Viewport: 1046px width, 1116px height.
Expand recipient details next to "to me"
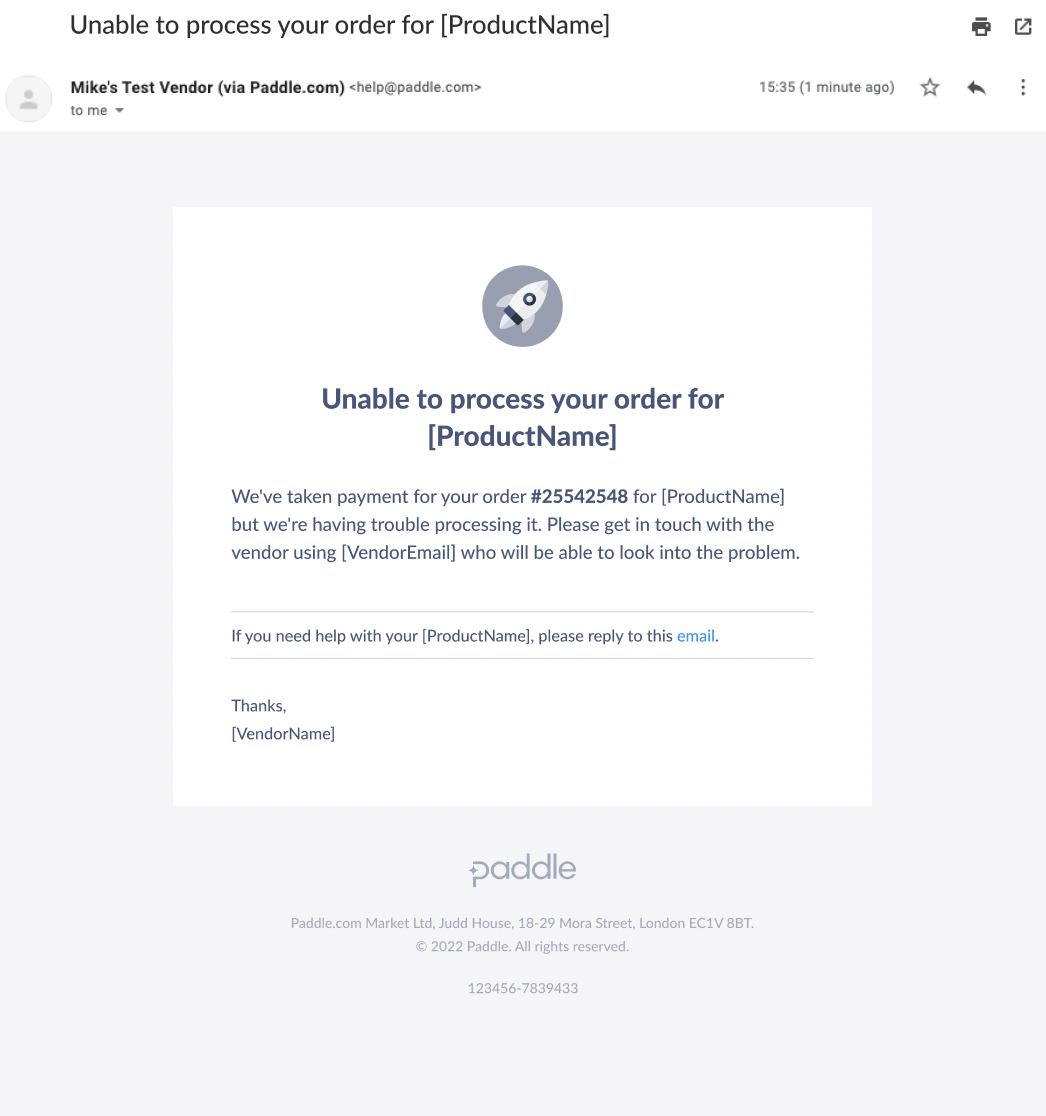[120, 111]
